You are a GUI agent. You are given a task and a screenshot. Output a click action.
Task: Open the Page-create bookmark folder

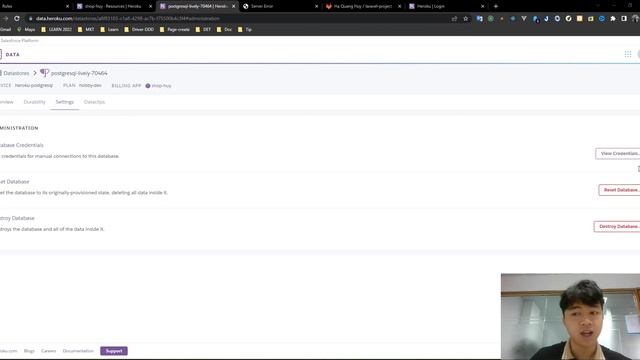click(175, 29)
